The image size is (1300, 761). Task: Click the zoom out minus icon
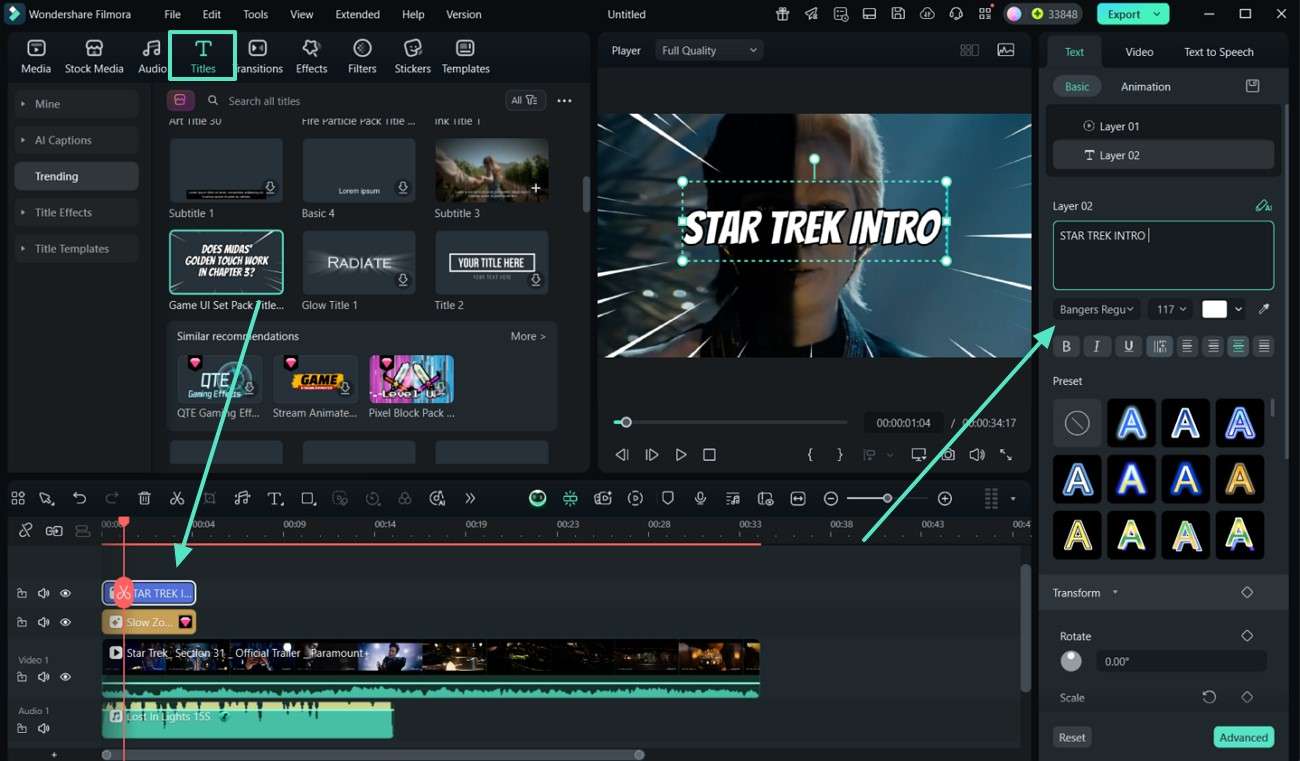[831, 498]
